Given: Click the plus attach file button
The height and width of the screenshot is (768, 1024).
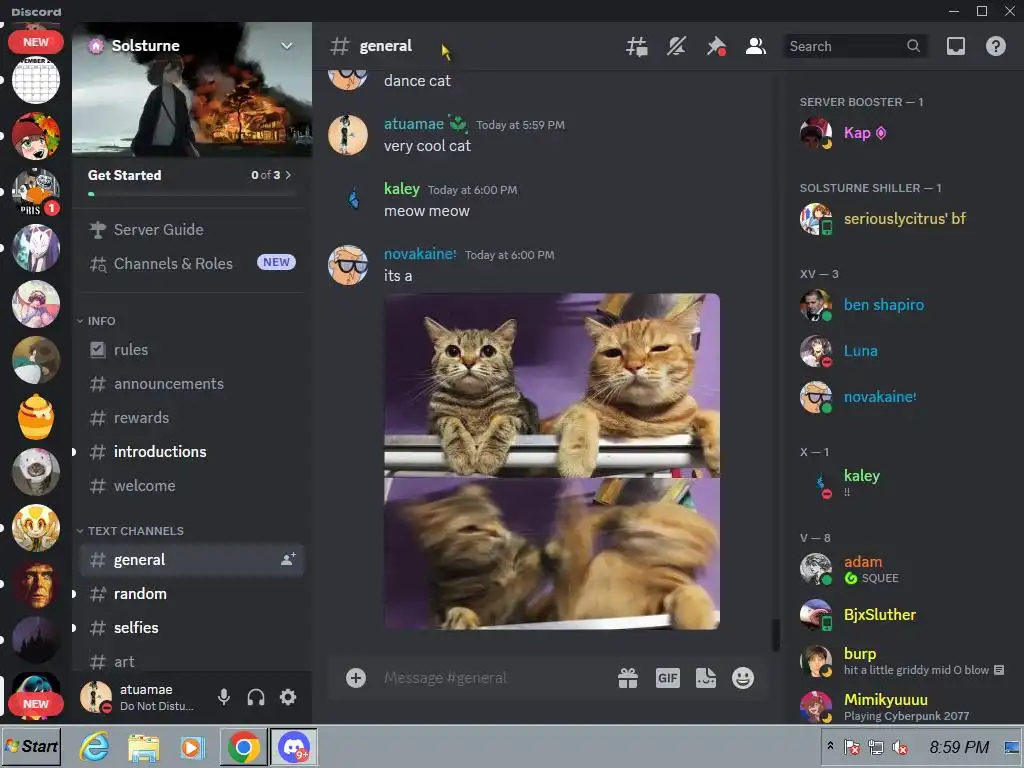Looking at the screenshot, I should (x=356, y=678).
